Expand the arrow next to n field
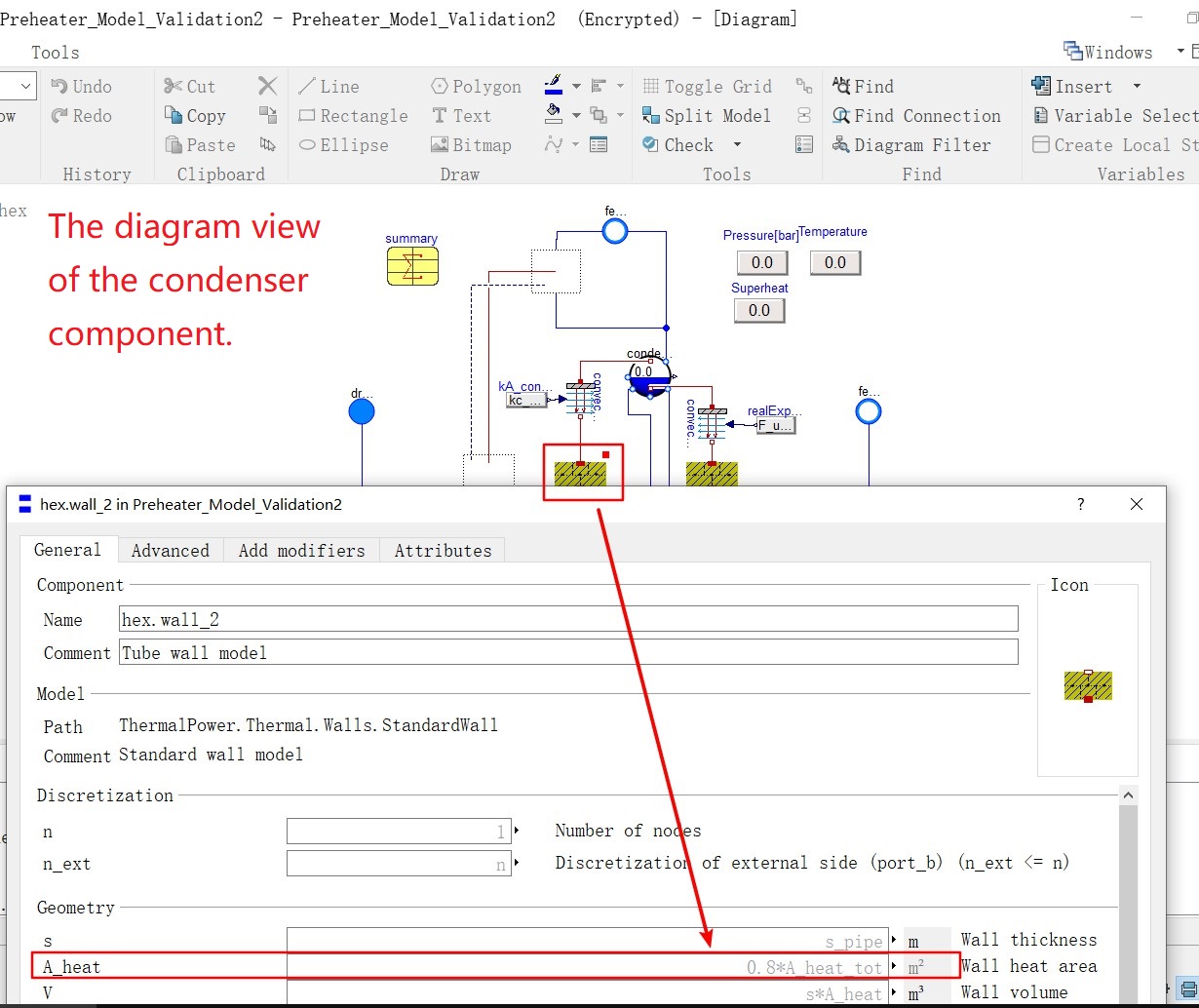 (517, 831)
